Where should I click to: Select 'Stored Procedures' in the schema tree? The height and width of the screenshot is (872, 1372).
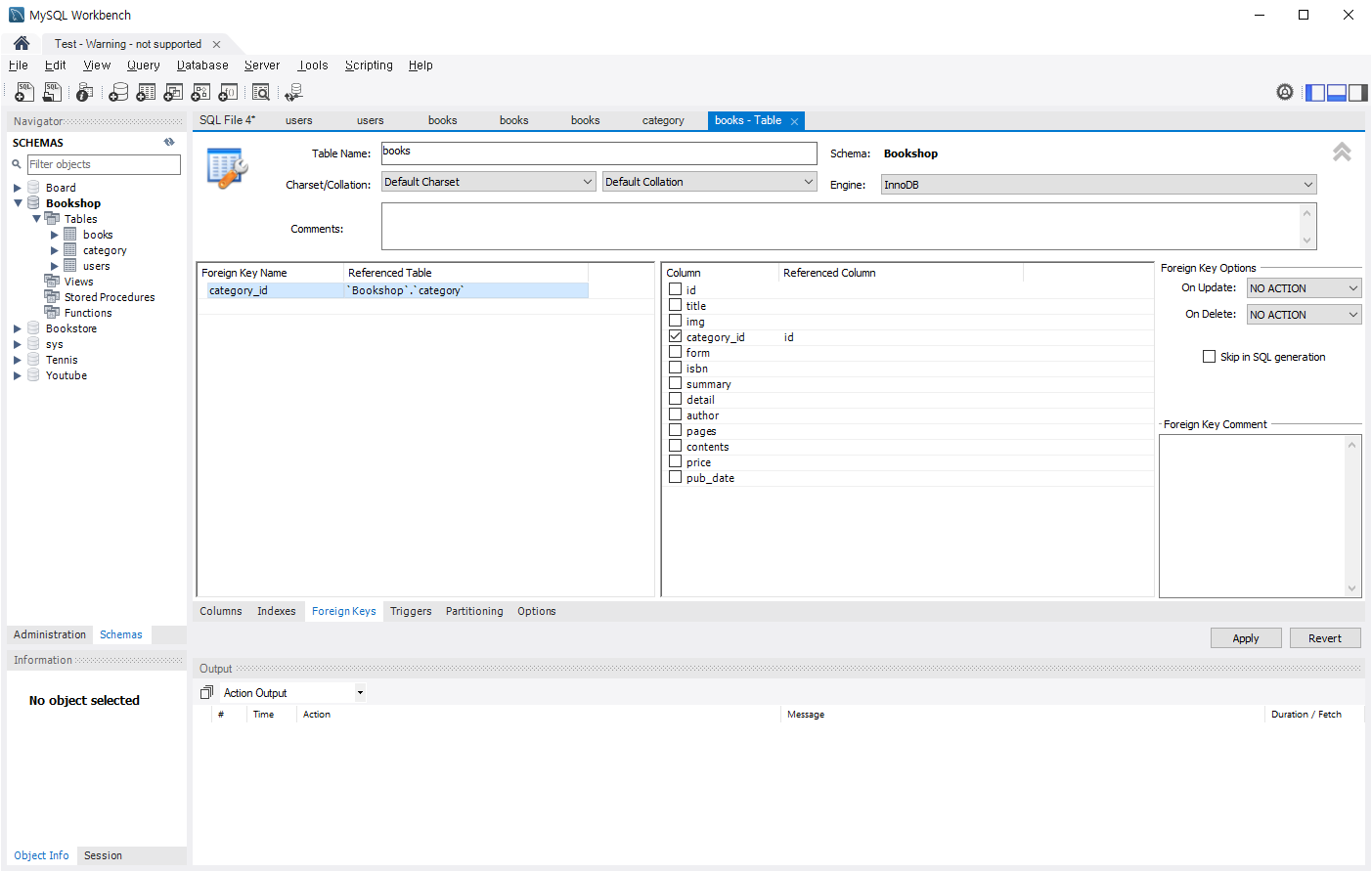110,297
